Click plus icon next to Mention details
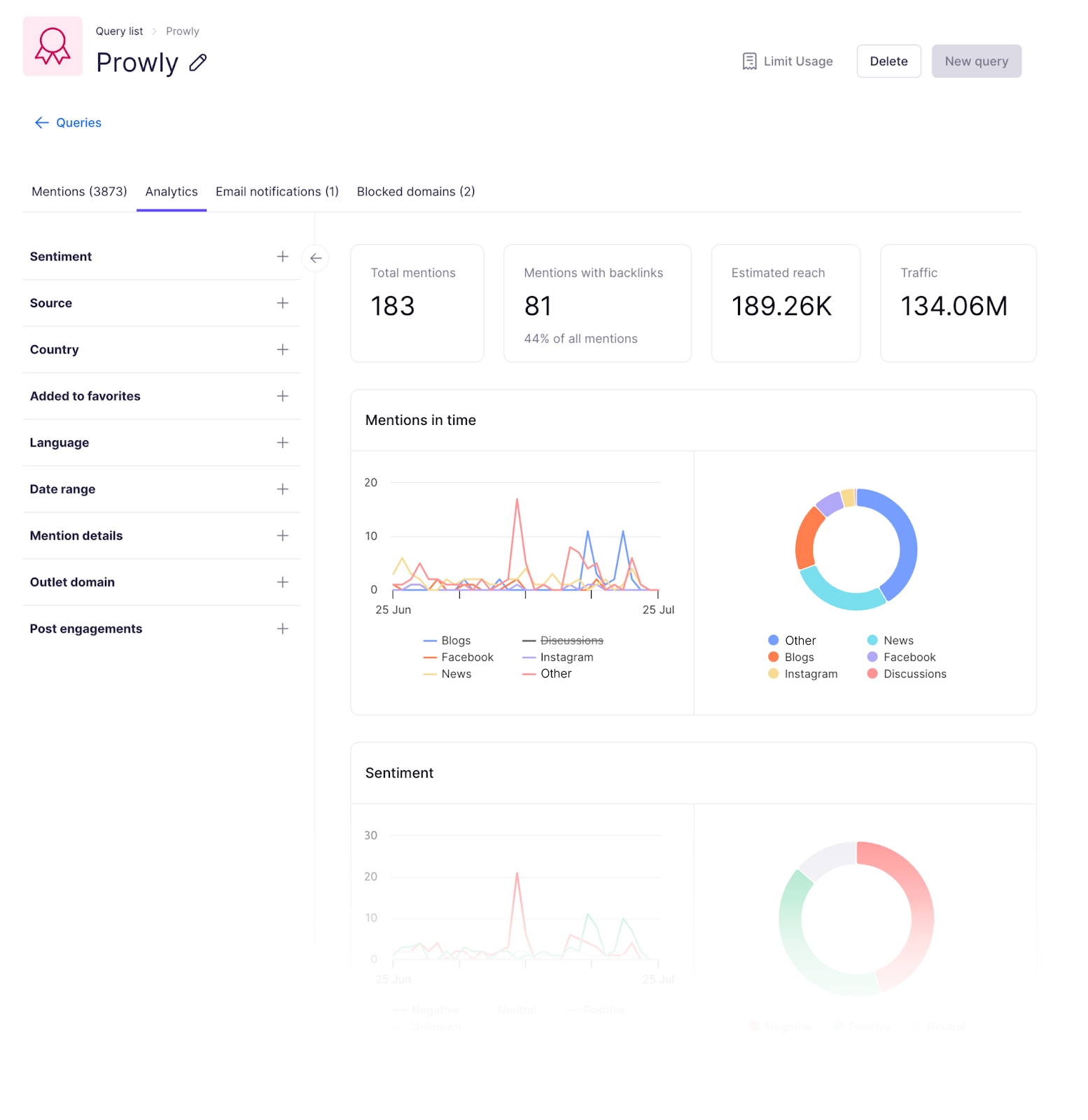Image resolution: width=1088 pixels, height=1120 pixels. tap(282, 535)
